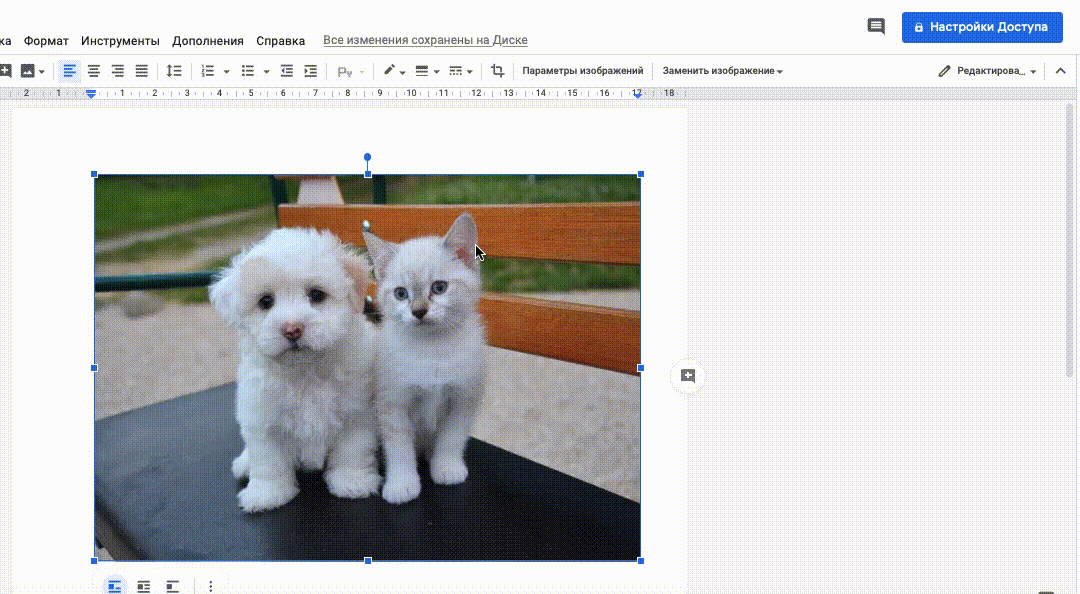1080x594 pixels.
Task: Open Заменить изображение dropdown
Action: coord(723,71)
